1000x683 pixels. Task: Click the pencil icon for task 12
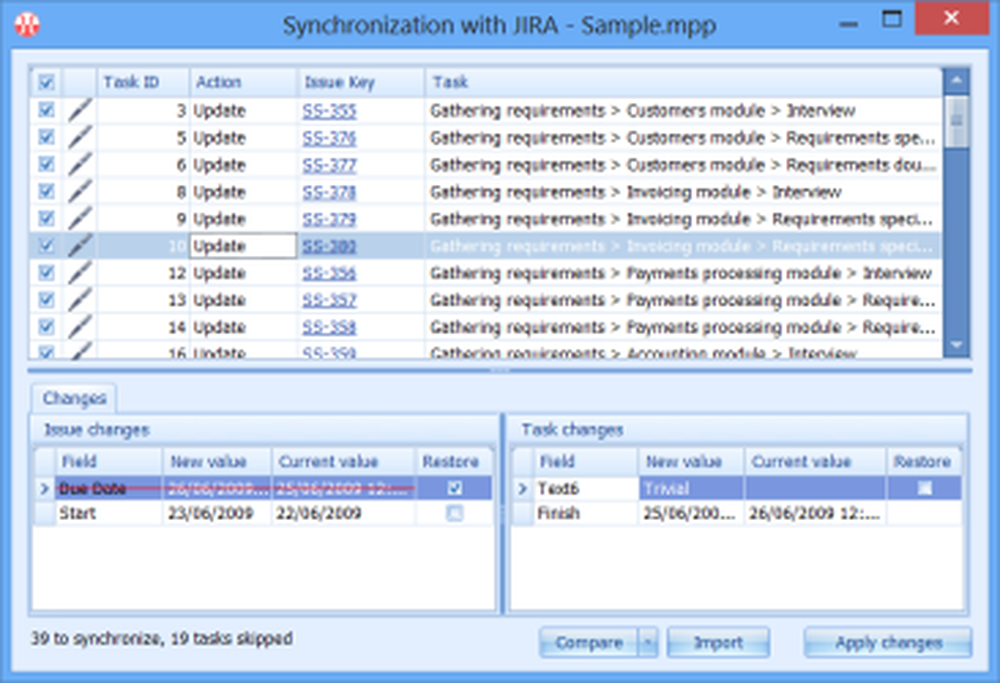(80, 273)
